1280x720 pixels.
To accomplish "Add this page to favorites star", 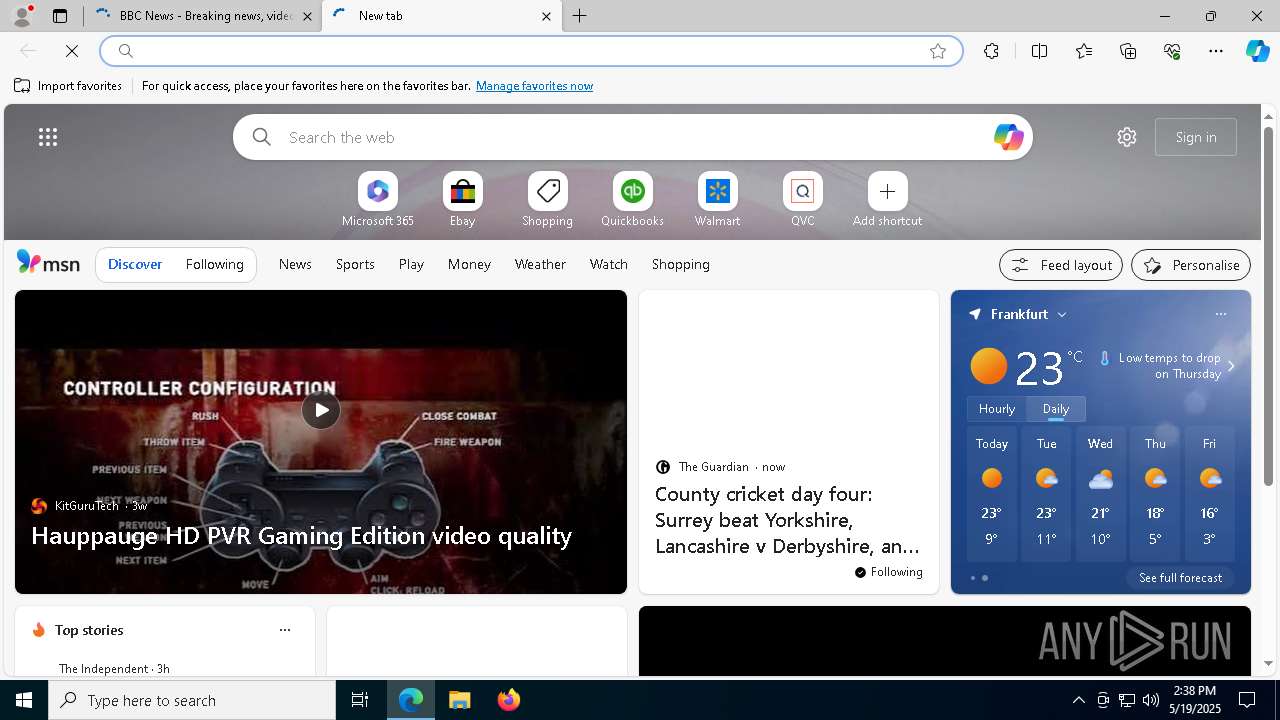I will 938,51.
